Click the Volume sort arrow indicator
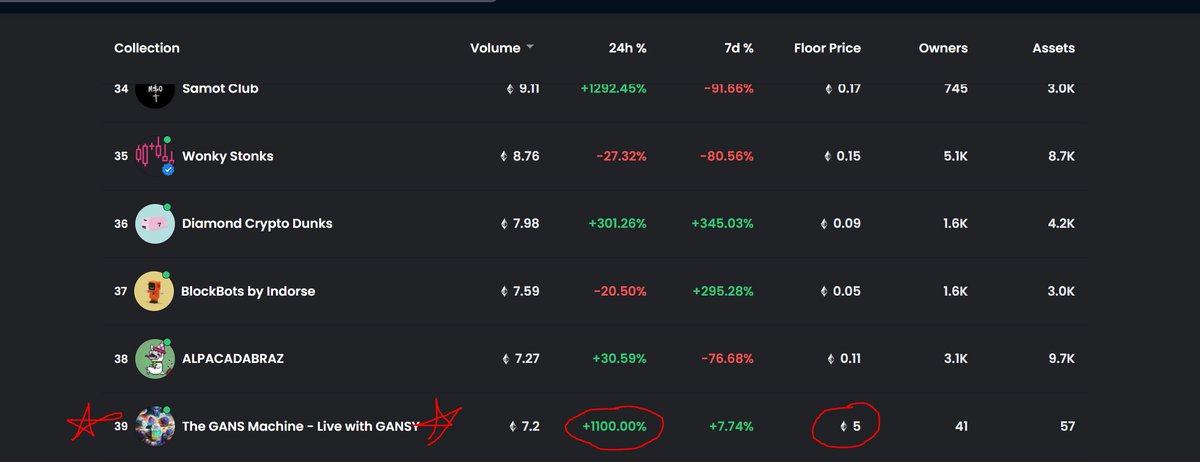This screenshot has width=1200, height=462. (x=530, y=48)
